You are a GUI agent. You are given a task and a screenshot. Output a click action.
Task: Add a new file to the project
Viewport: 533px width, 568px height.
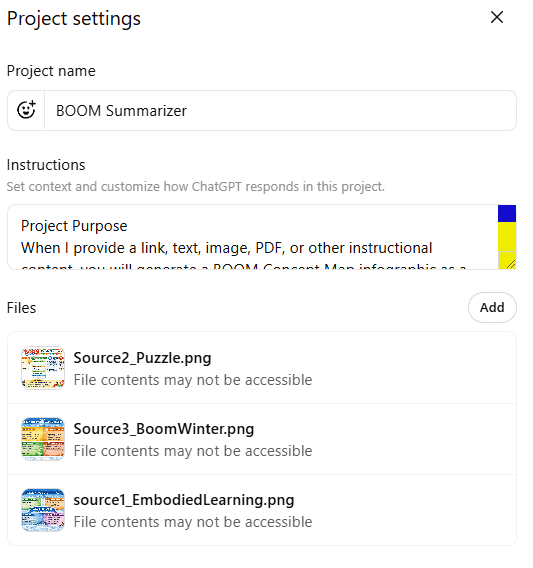[x=492, y=307]
